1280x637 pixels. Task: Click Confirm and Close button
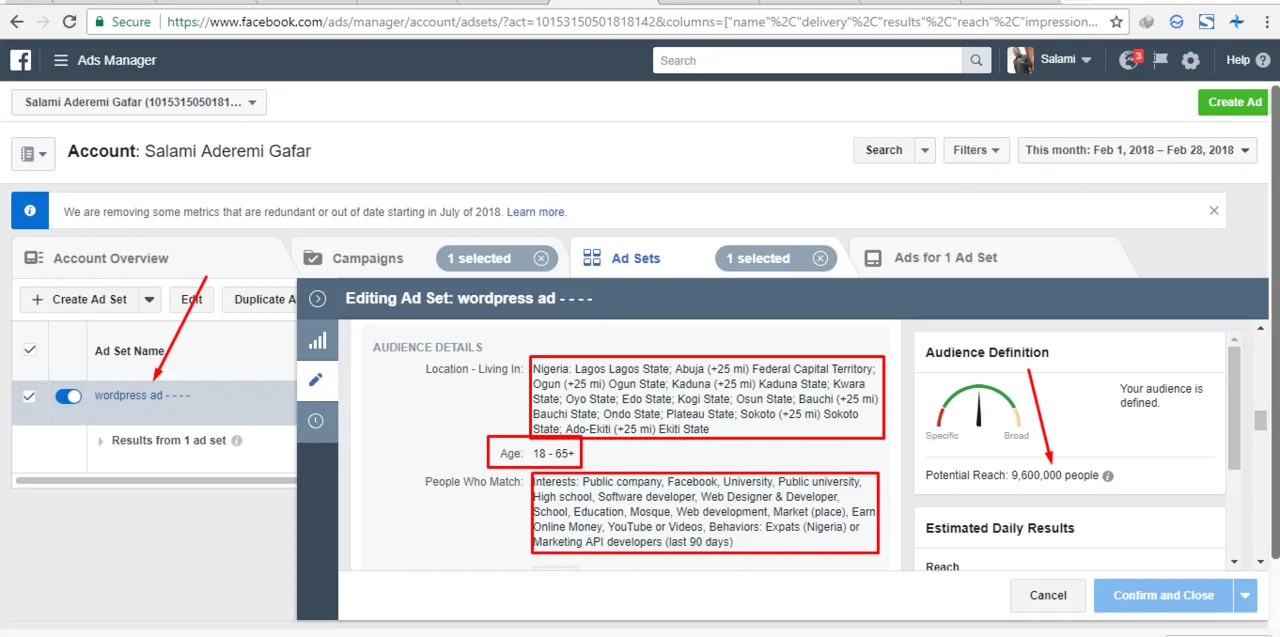(1163, 595)
